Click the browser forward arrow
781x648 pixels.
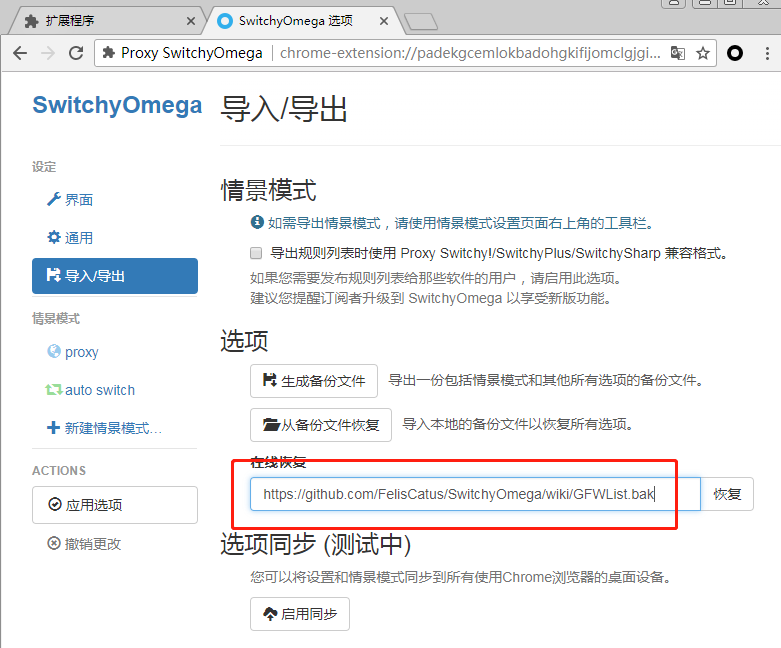click(x=48, y=53)
